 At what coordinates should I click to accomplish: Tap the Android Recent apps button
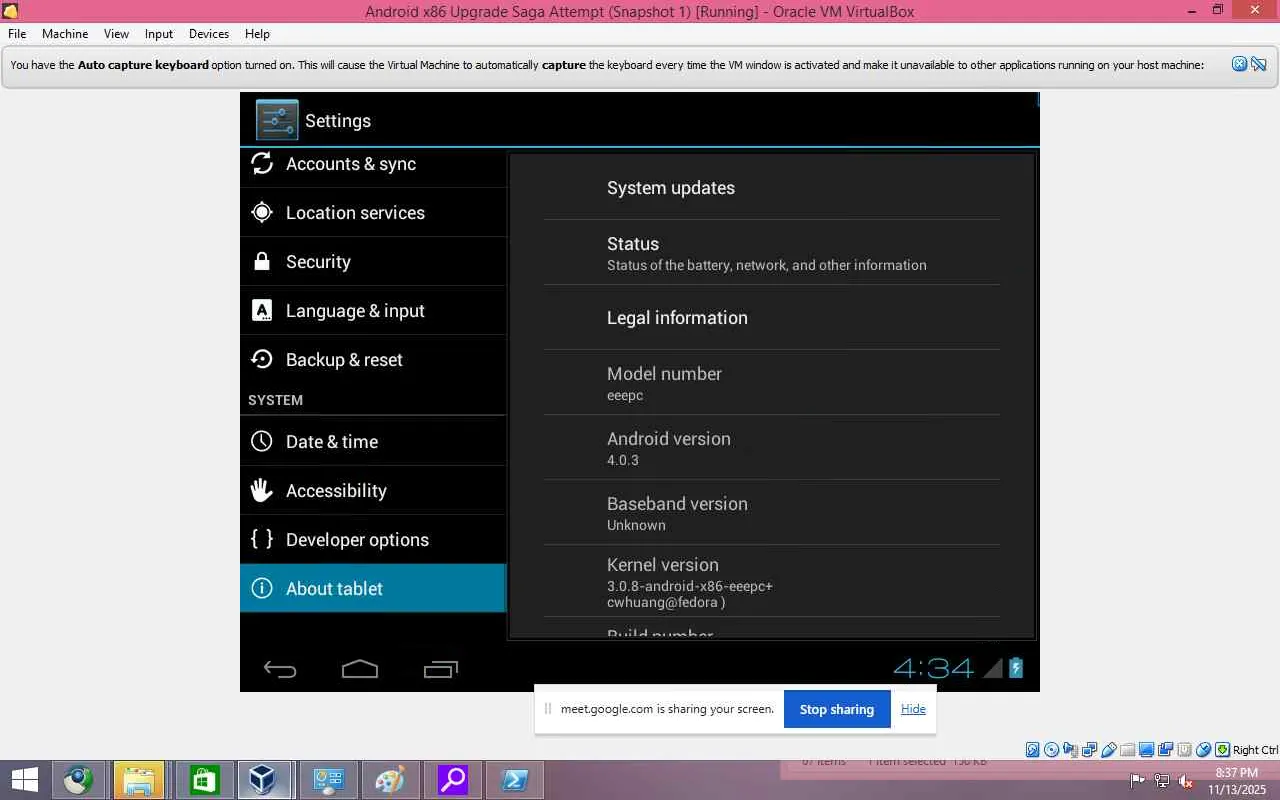440,669
